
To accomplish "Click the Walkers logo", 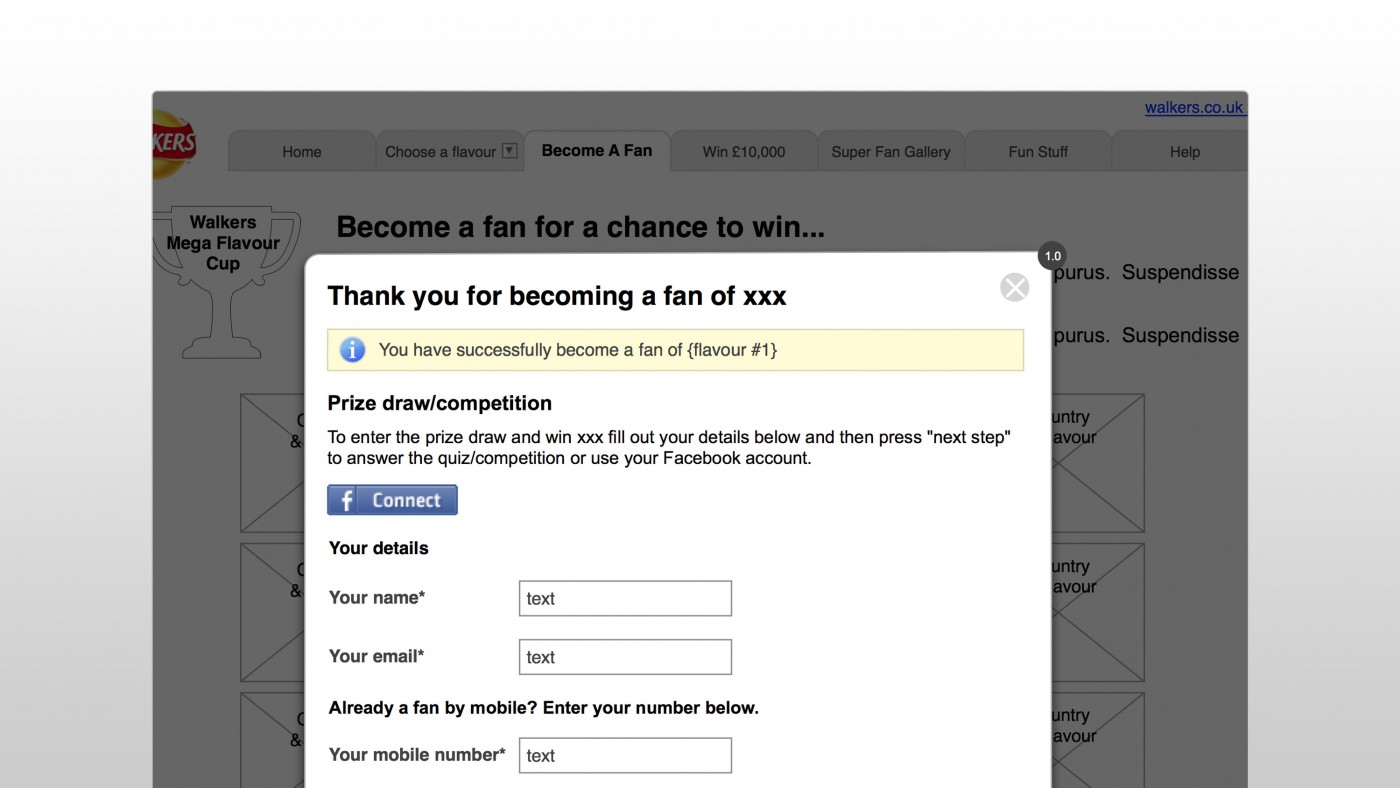I will (x=174, y=145).
